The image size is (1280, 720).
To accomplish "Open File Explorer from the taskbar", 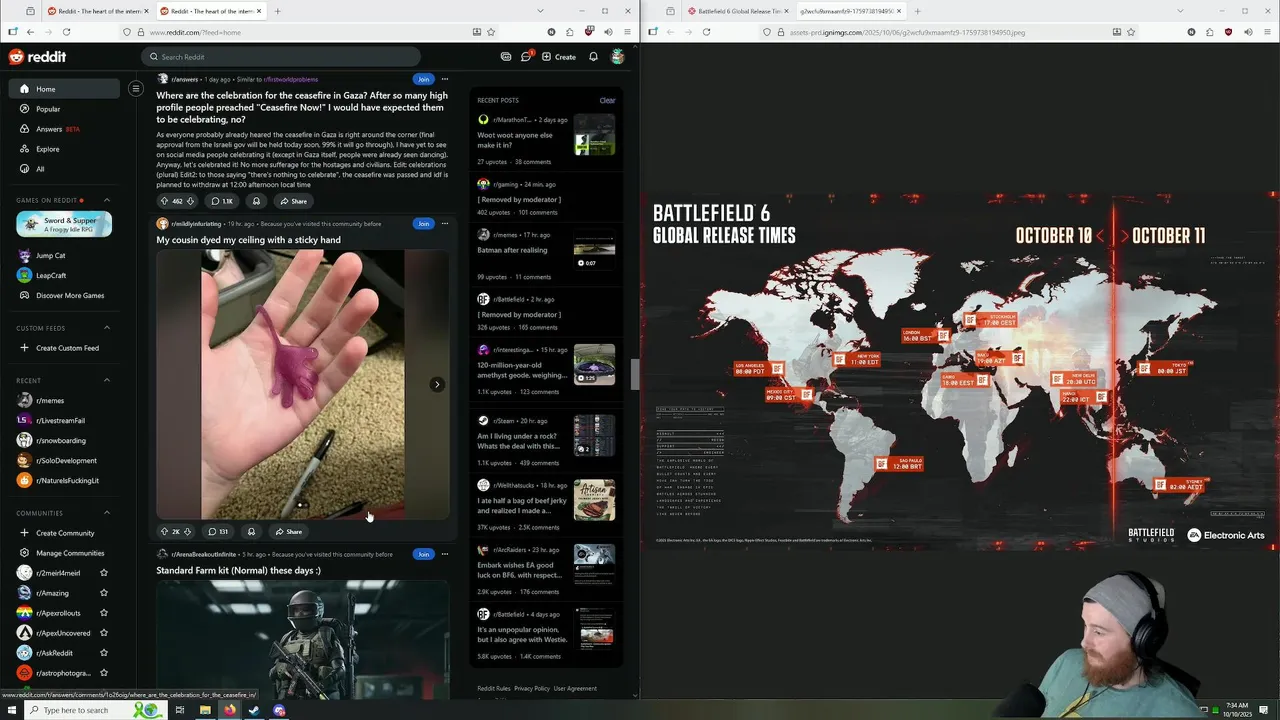I will point(205,710).
